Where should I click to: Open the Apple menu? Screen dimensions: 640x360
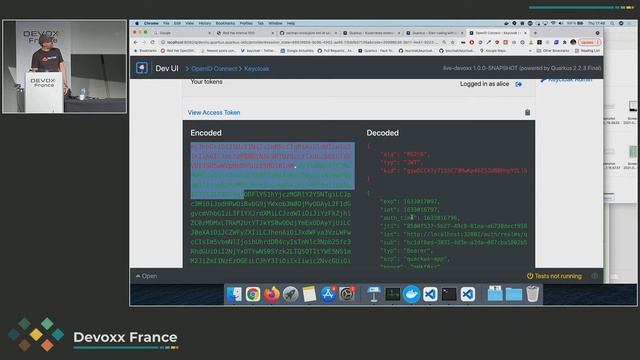tap(137, 23)
